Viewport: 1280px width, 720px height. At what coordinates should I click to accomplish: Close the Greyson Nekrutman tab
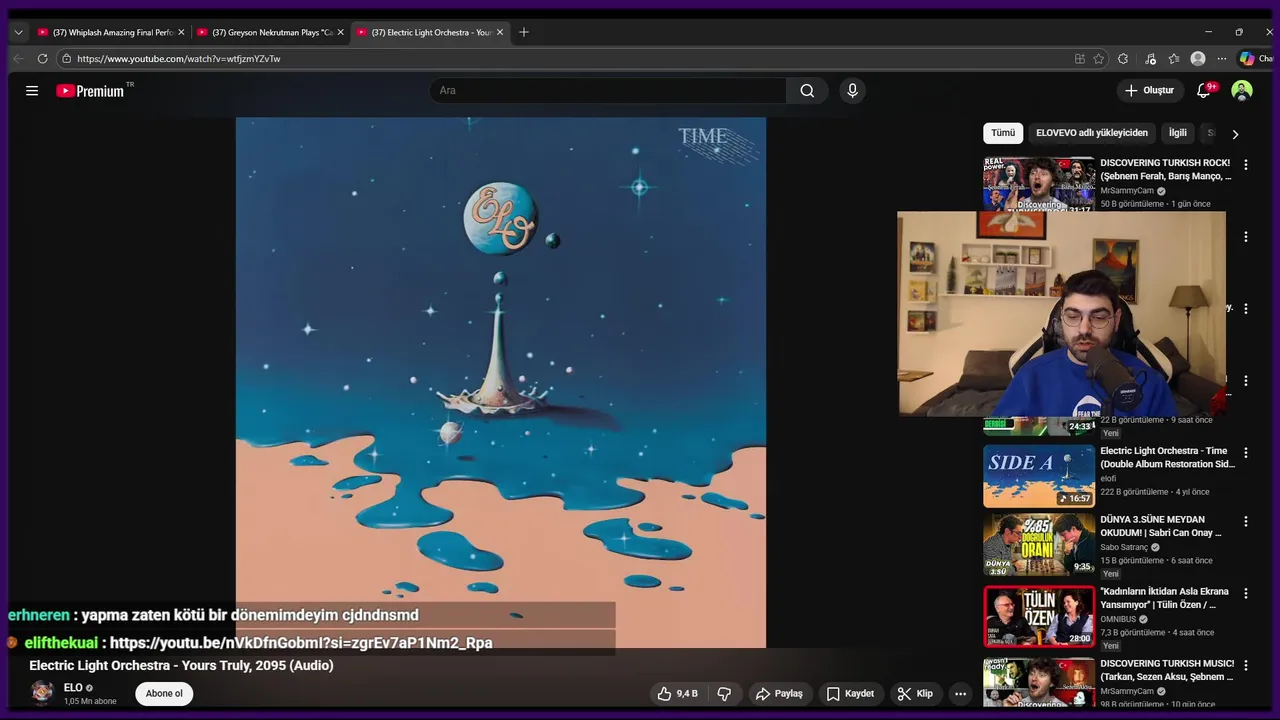pos(340,32)
